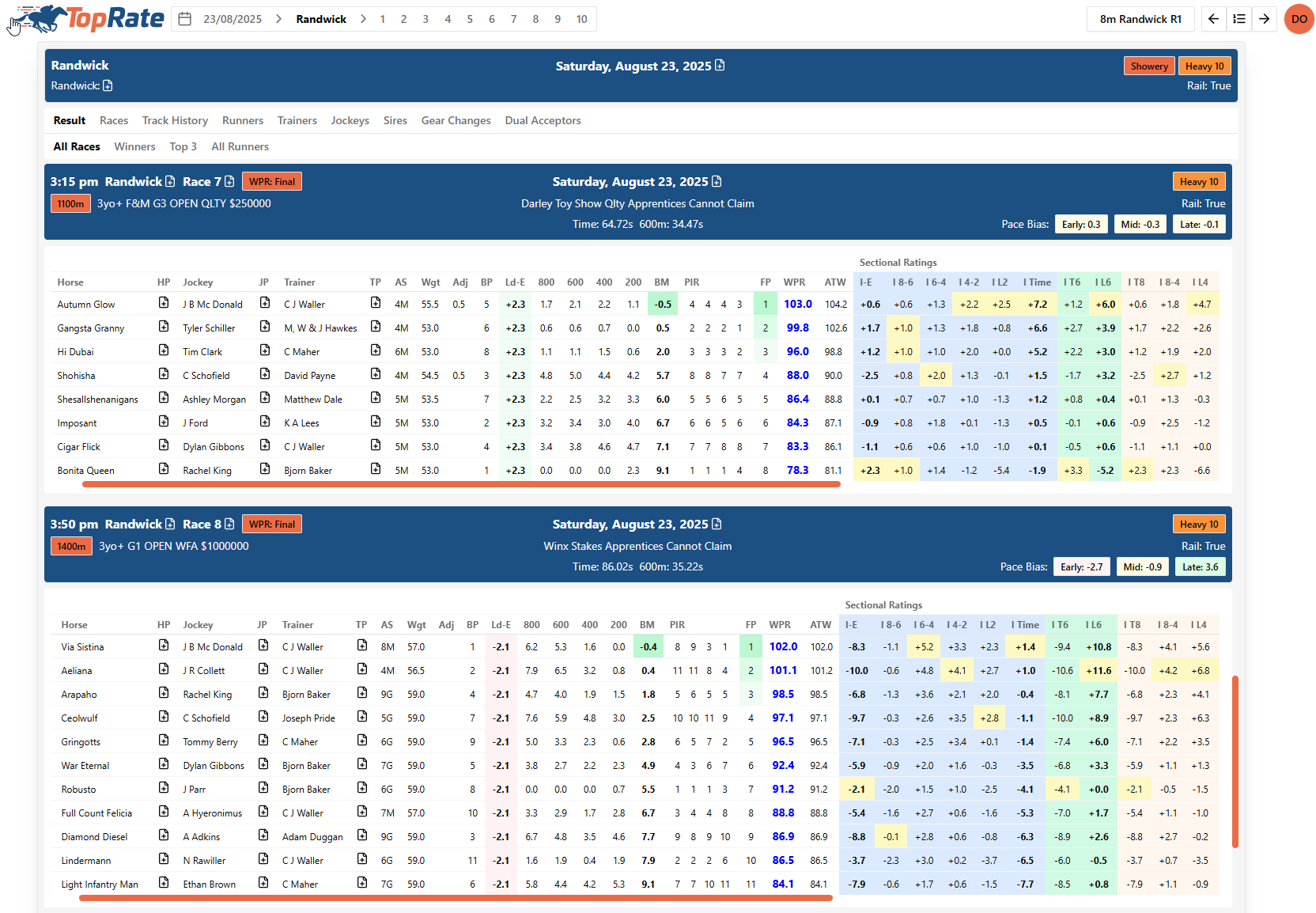Viewport: 1316px width, 913px height.
Task: Open trainer profile icon for David Payne
Action: (x=376, y=374)
